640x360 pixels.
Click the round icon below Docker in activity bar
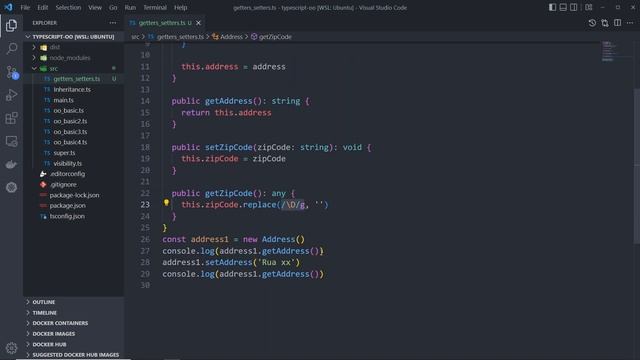click(x=11, y=187)
